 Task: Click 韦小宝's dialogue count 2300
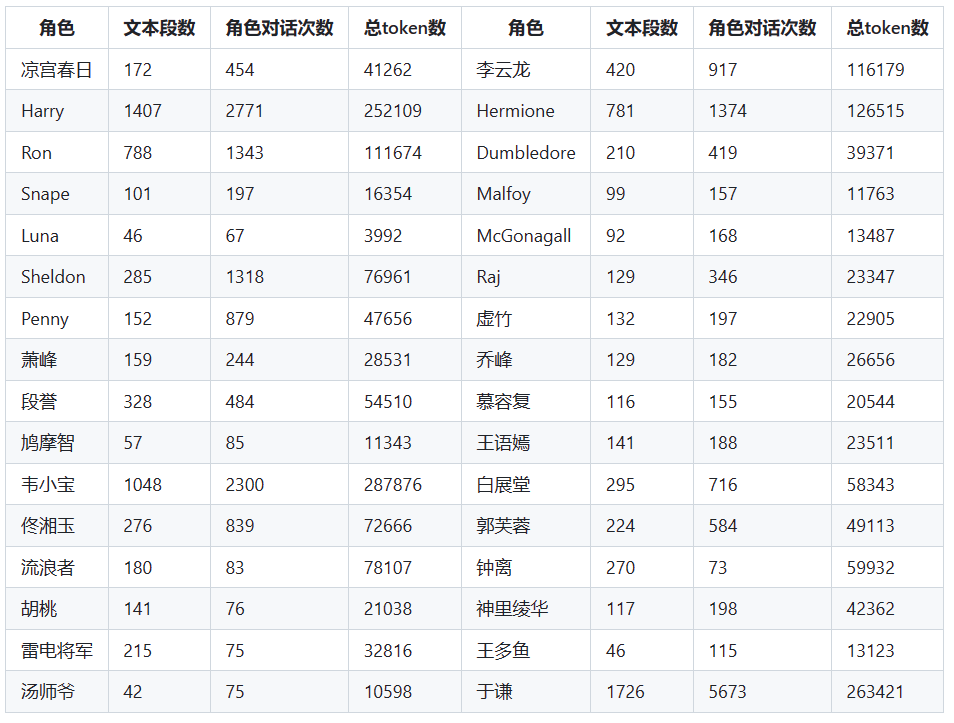245,484
